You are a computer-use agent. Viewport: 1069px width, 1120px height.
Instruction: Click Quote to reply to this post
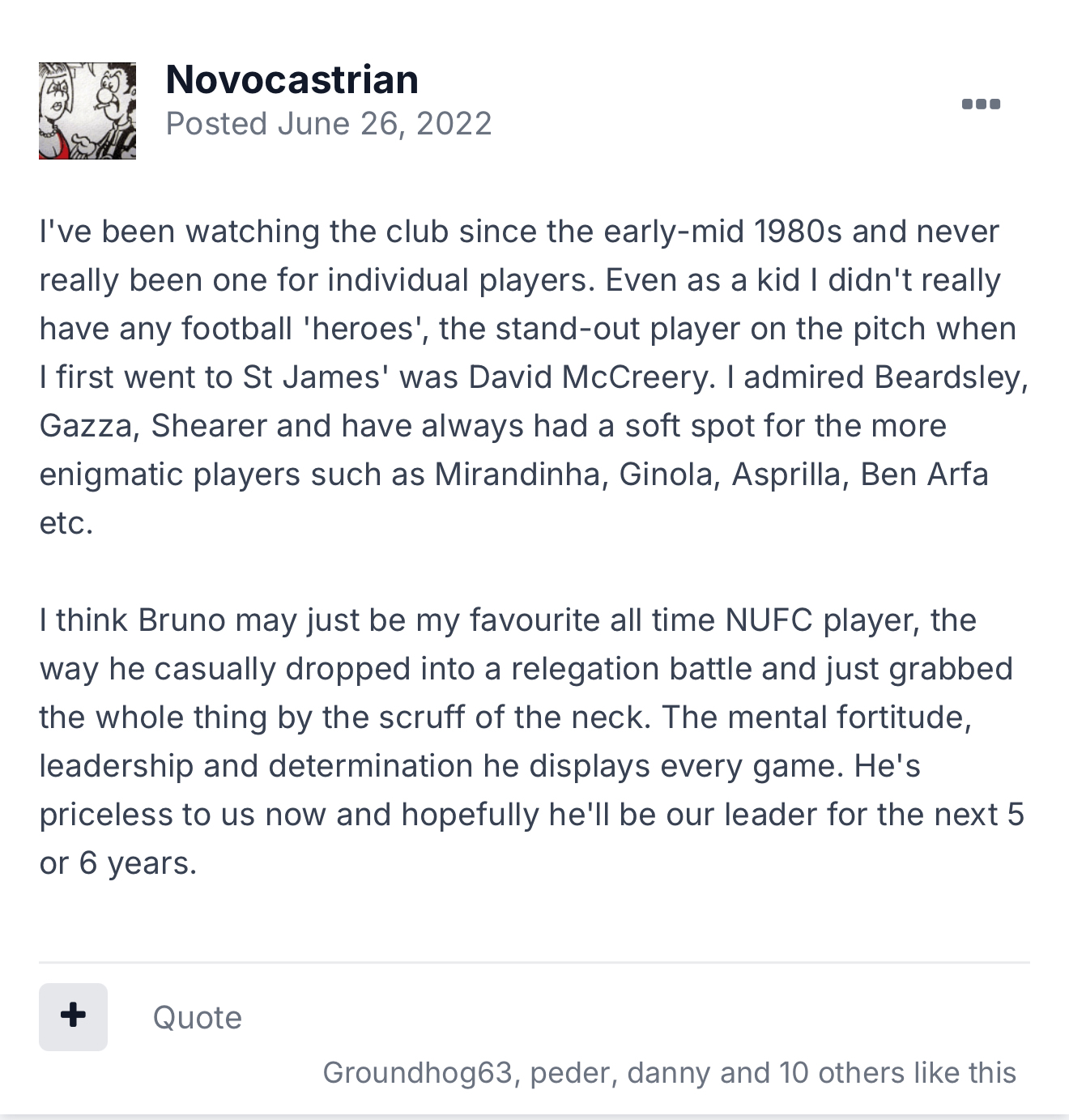coord(198,1018)
